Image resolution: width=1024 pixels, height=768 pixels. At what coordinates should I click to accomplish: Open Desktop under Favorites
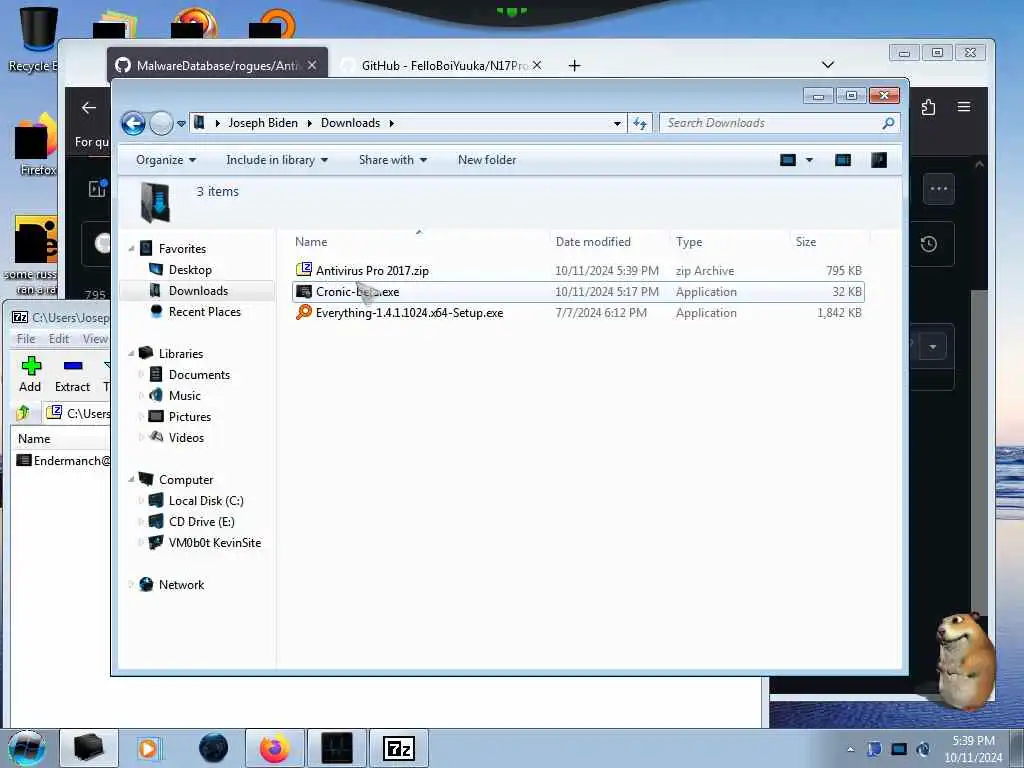(x=189, y=270)
